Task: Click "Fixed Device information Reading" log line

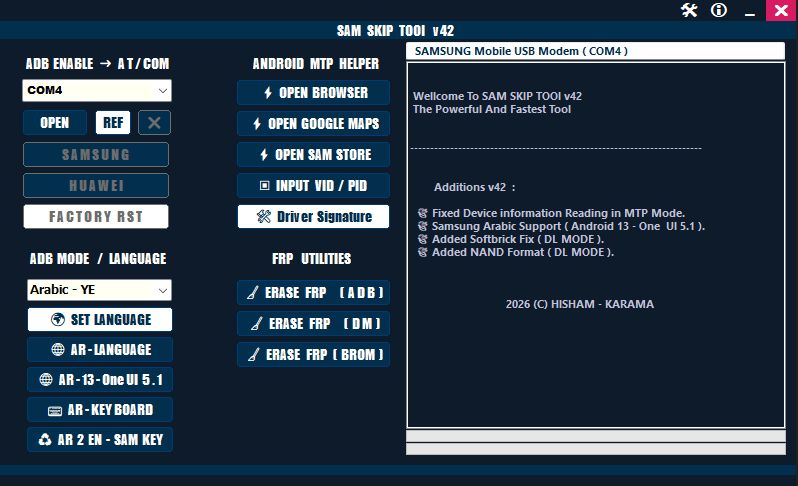Action: (x=552, y=213)
